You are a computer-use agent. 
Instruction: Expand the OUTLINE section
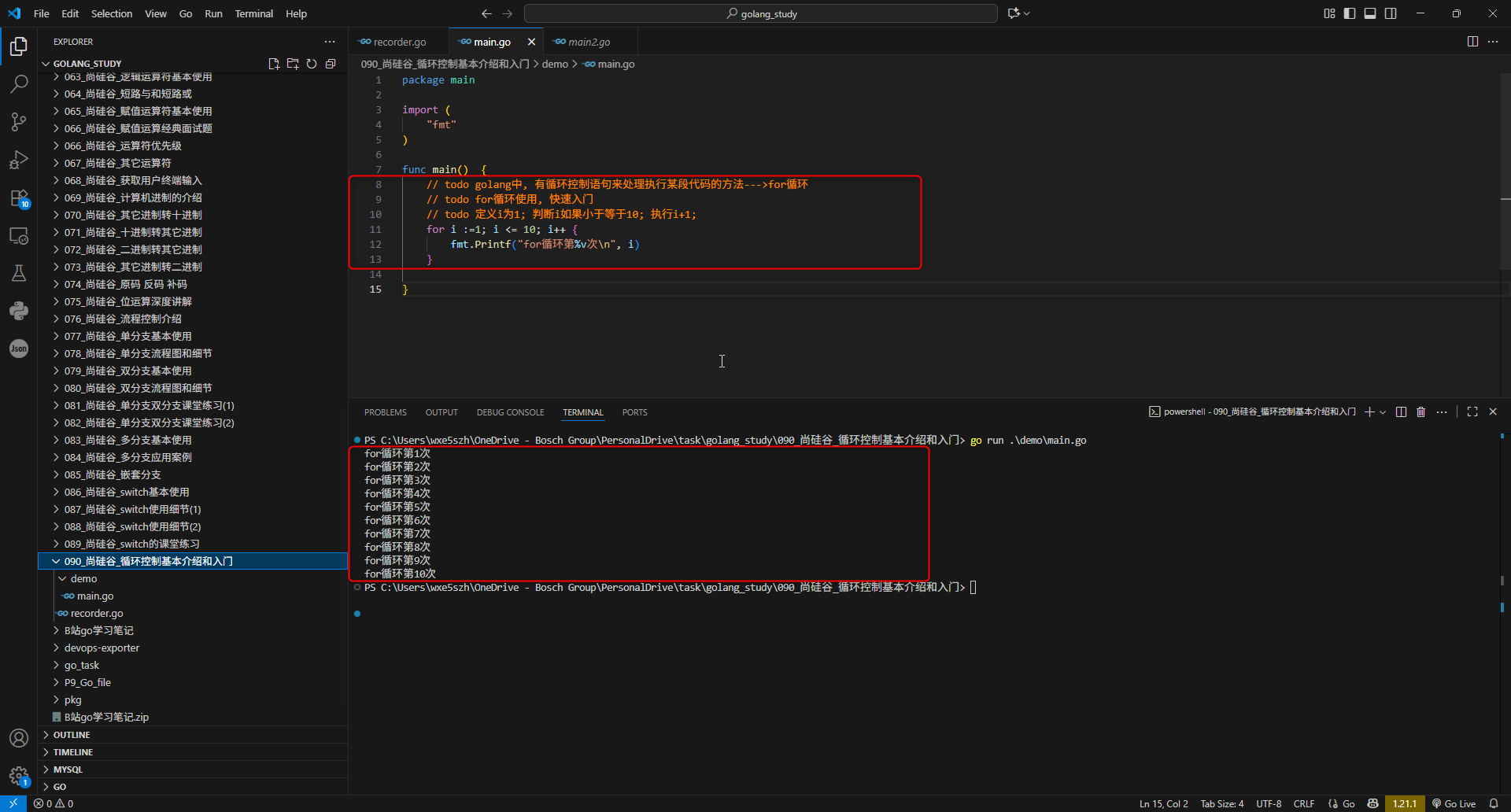pos(194,735)
